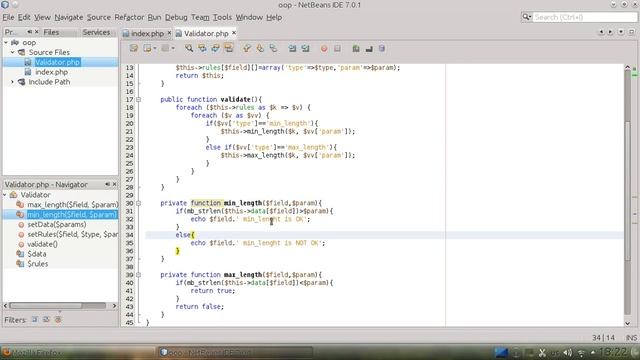Screen dimensions: 640x360
Task: Open the Tools menu
Action: [x=222, y=17]
